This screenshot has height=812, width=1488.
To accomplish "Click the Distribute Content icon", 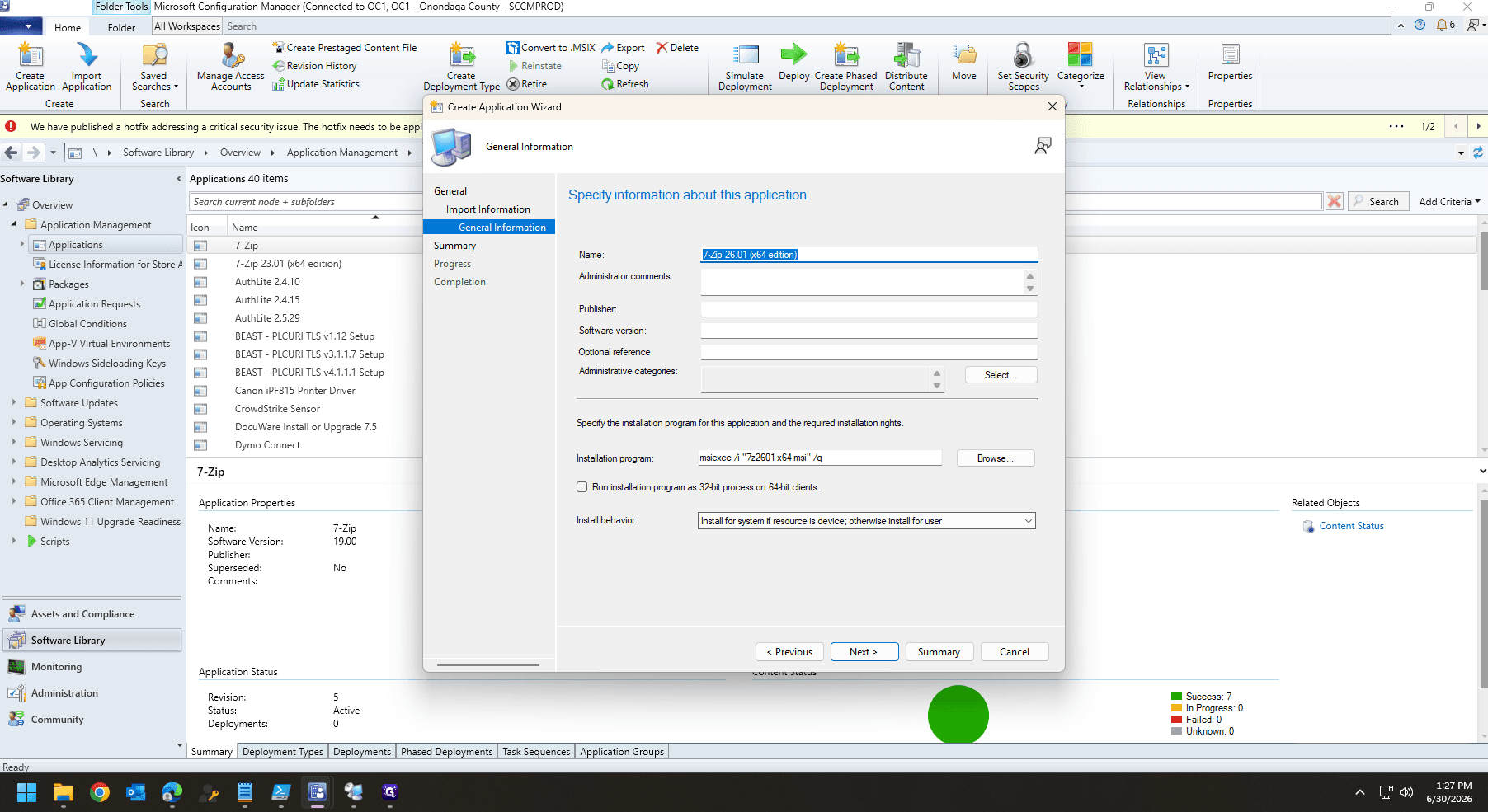I will pos(906,55).
